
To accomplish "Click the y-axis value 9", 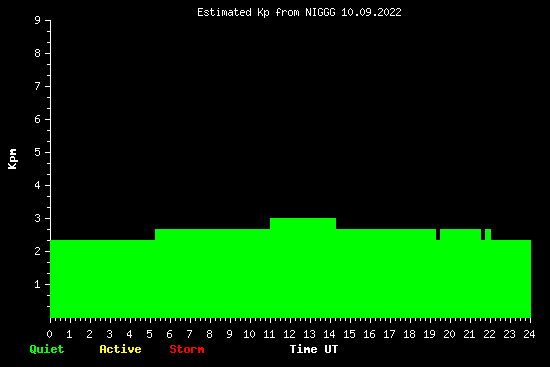I will (x=38, y=20).
